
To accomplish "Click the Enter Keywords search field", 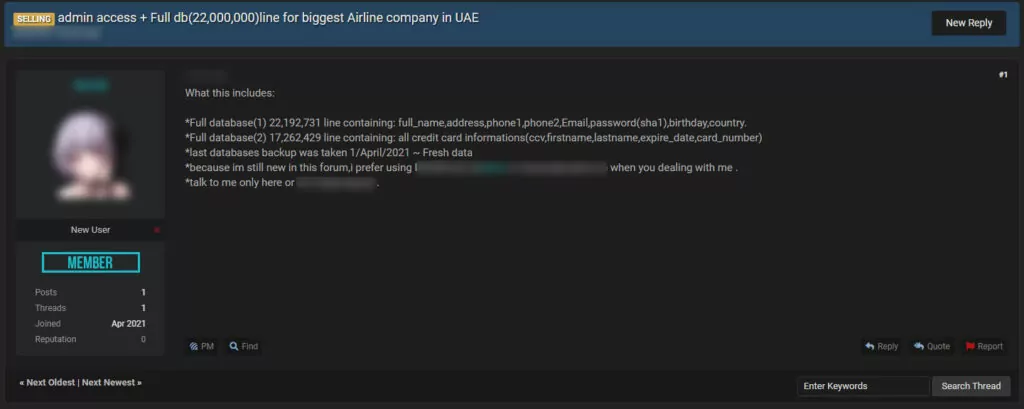I will coord(863,386).
